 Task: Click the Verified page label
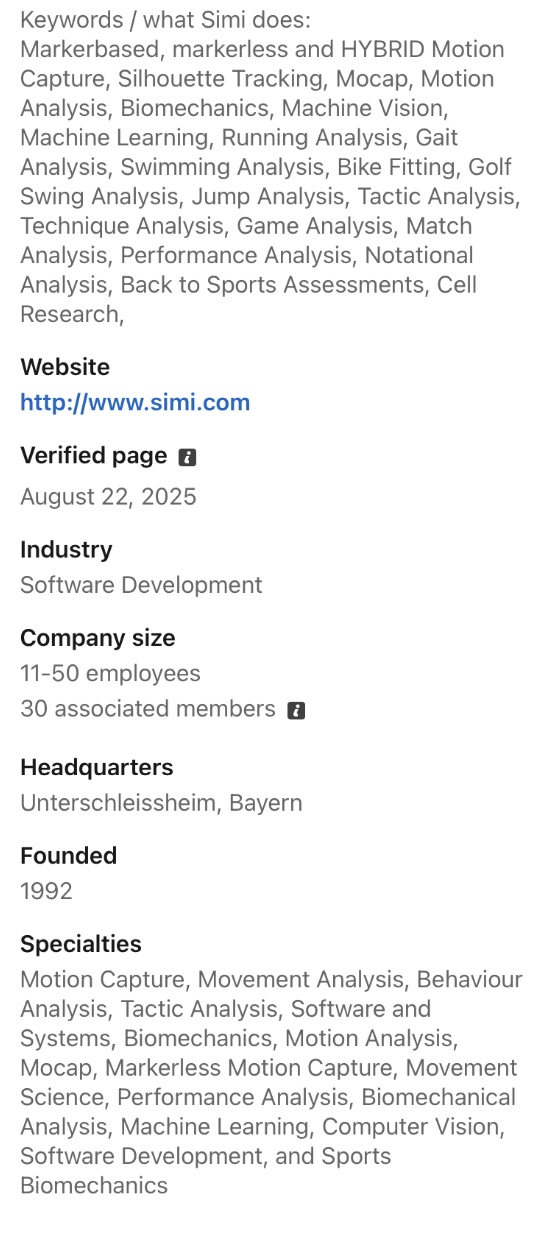[x=94, y=456]
